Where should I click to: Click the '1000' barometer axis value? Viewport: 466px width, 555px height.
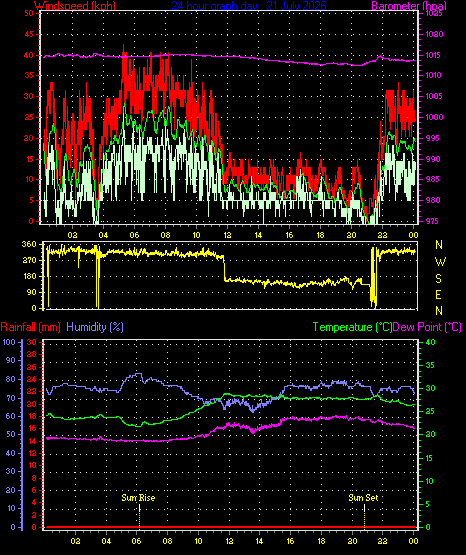(434, 117)
